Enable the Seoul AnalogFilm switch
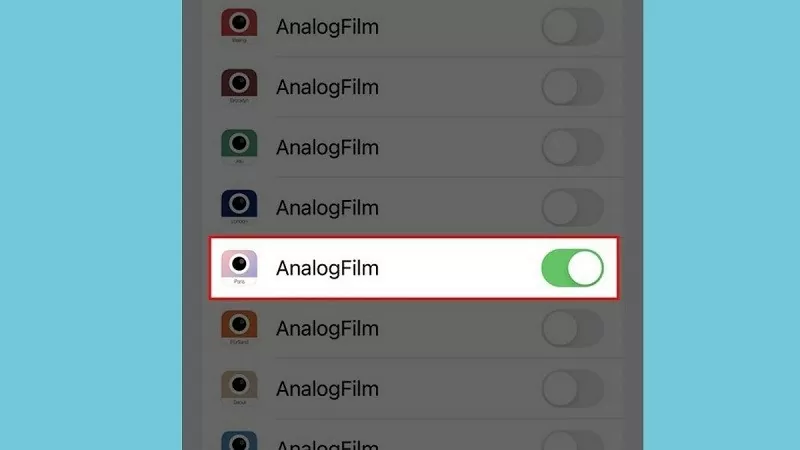Screen dimensions: 800x450 [x=572, y=388]
